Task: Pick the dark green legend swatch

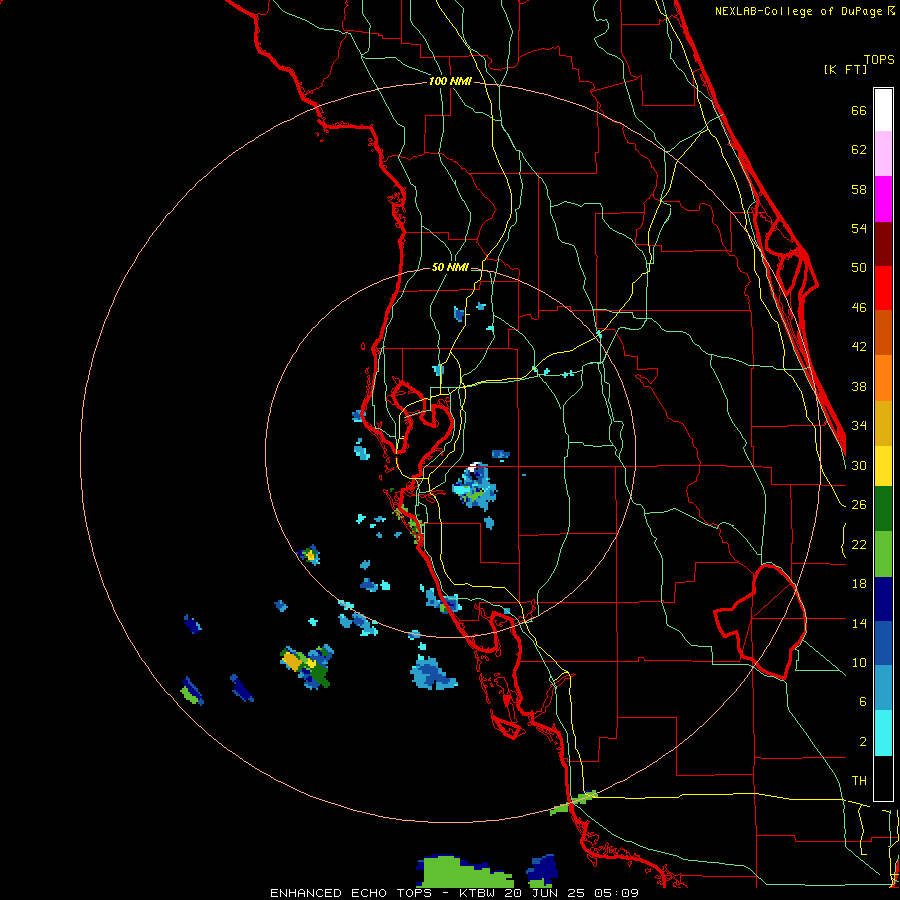Action: 883,509
